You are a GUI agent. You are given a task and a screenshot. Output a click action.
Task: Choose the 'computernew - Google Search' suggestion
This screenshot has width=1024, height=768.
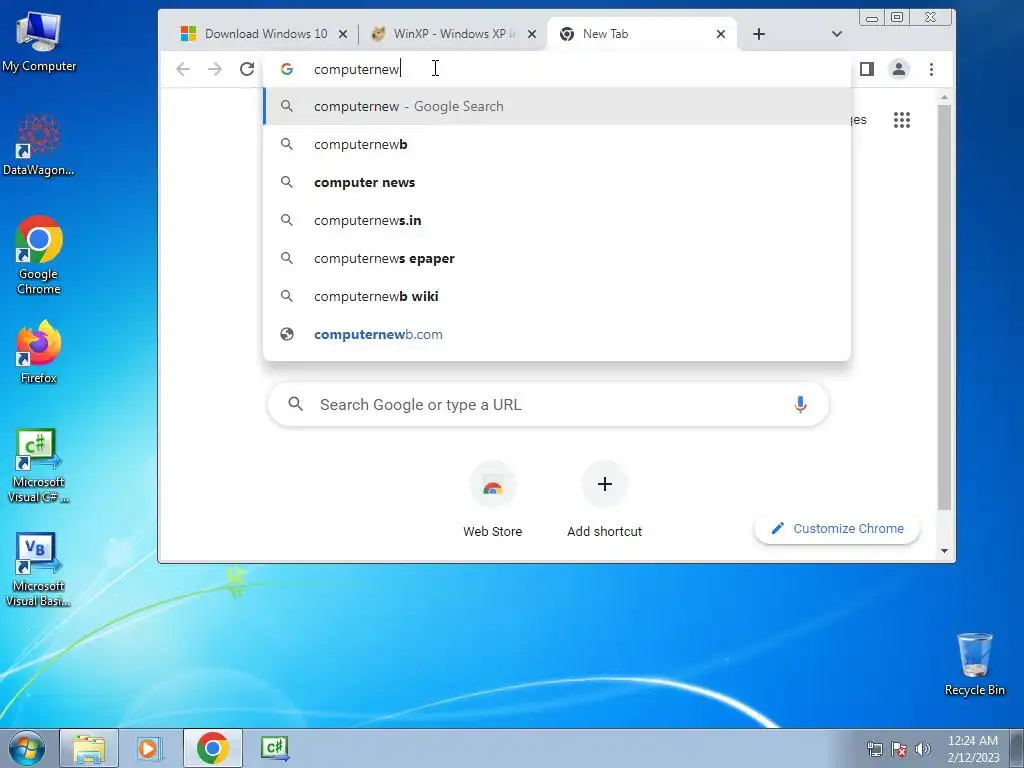(x=557, y=106)
